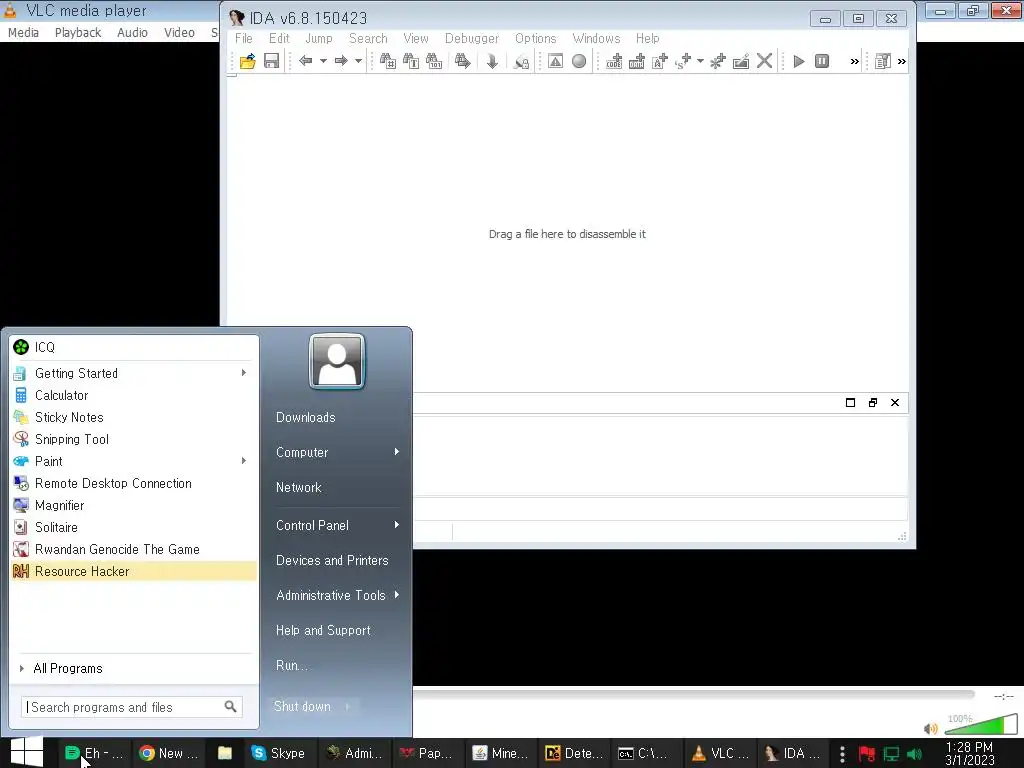Click the Make code icon in IDA toolbar

pos(614,61)
